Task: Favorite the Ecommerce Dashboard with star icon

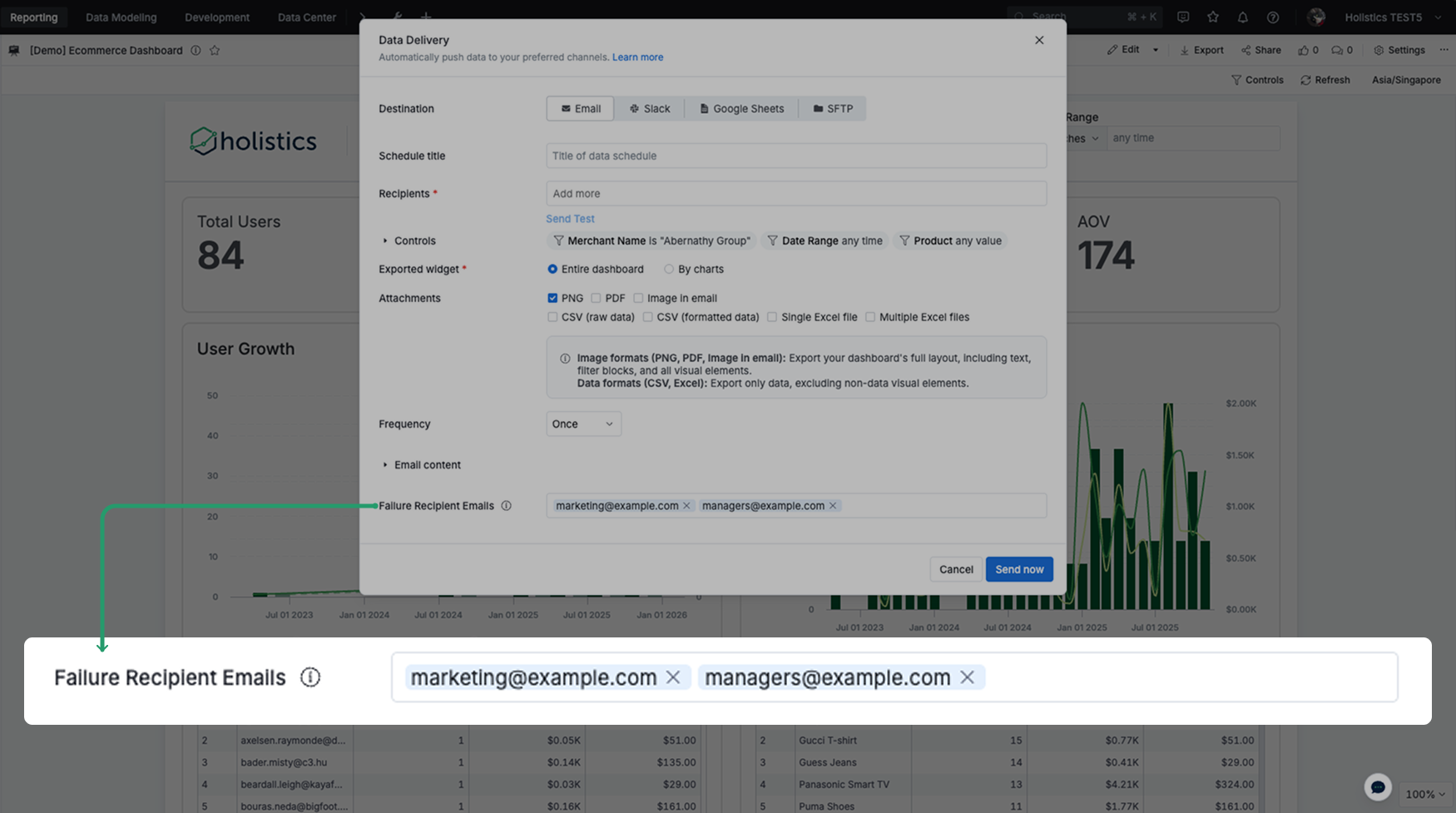Action: [x=215, y=50]
